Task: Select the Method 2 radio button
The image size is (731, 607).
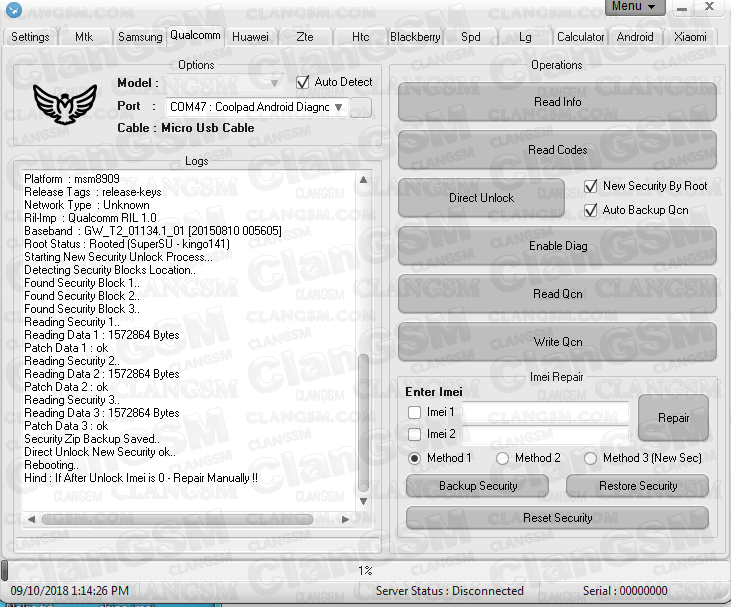Action: point(502,458)
